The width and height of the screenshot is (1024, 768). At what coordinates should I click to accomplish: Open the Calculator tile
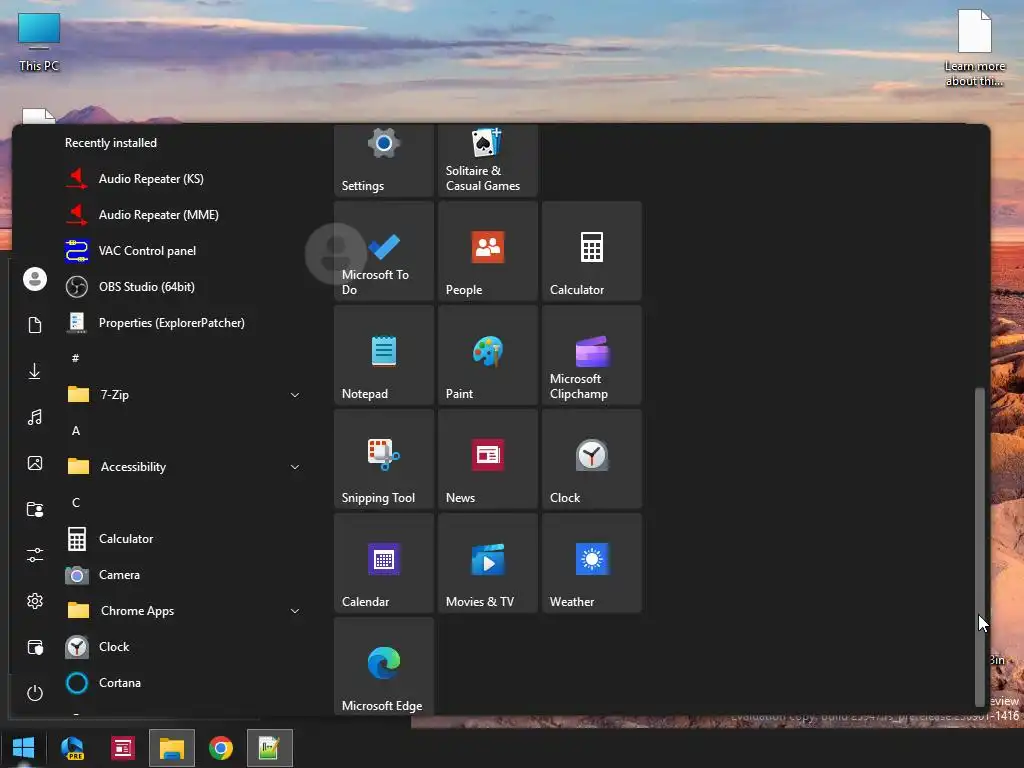(592, 251)
